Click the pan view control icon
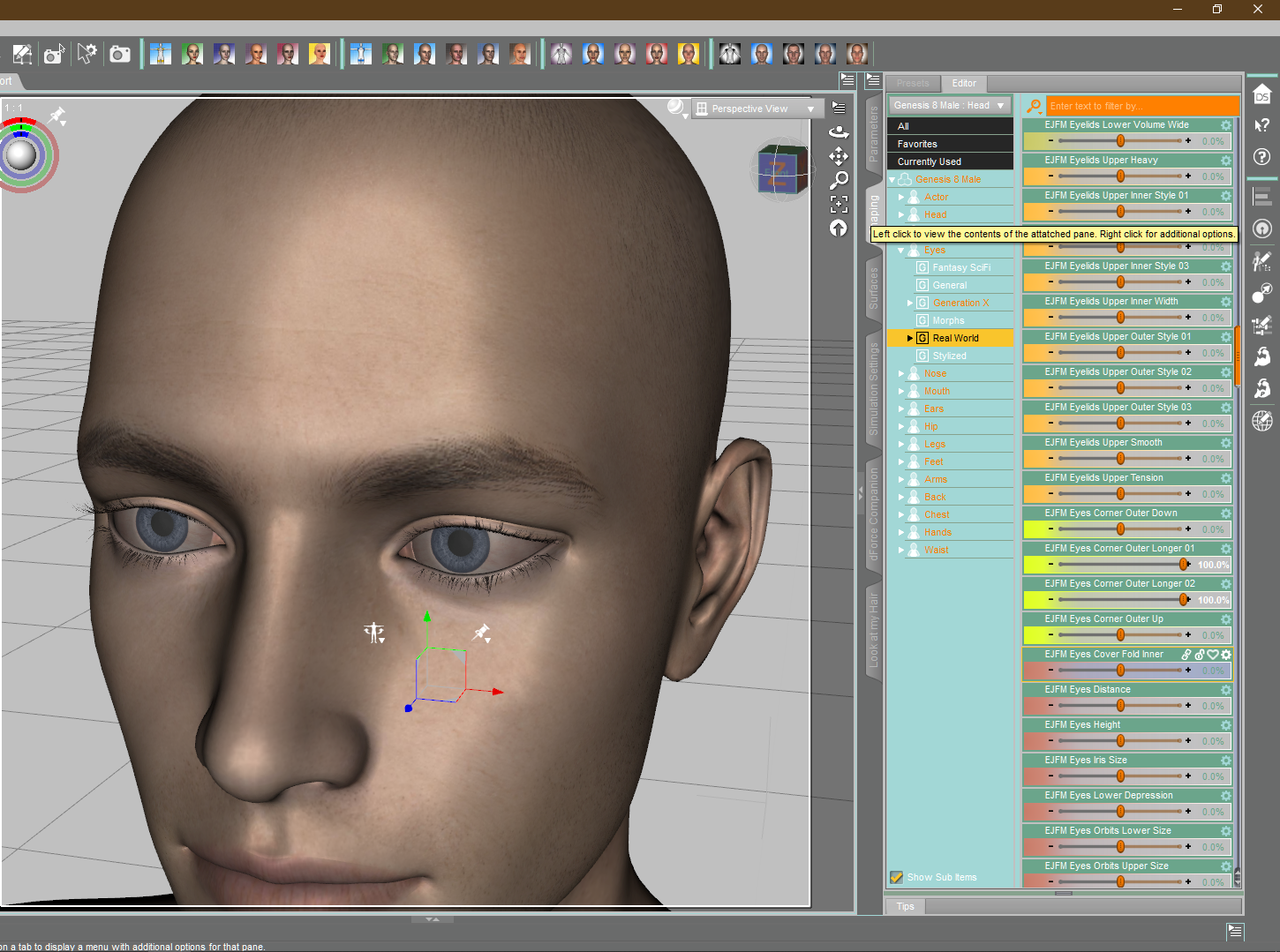 click(x=839, y=156)
